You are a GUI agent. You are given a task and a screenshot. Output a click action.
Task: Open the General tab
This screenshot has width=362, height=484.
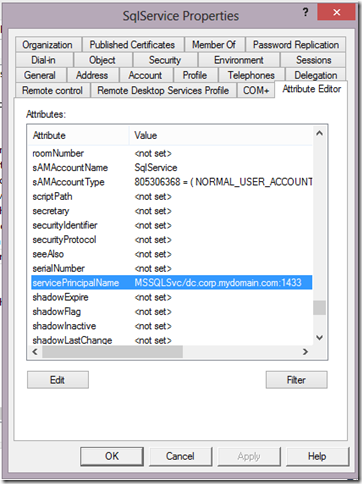coord(40,75)
